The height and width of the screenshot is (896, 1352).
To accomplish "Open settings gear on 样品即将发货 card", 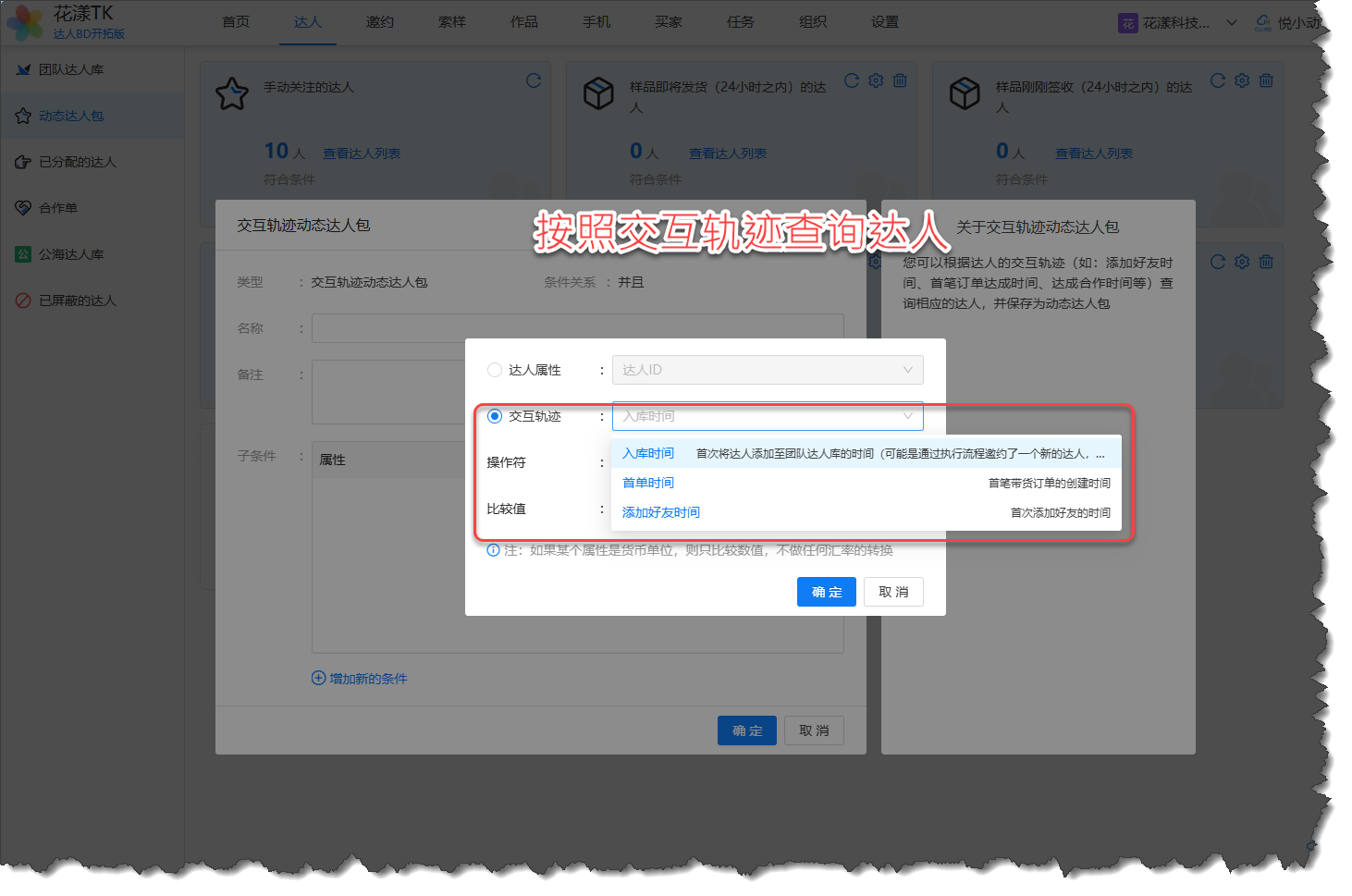I will point(876,81).
